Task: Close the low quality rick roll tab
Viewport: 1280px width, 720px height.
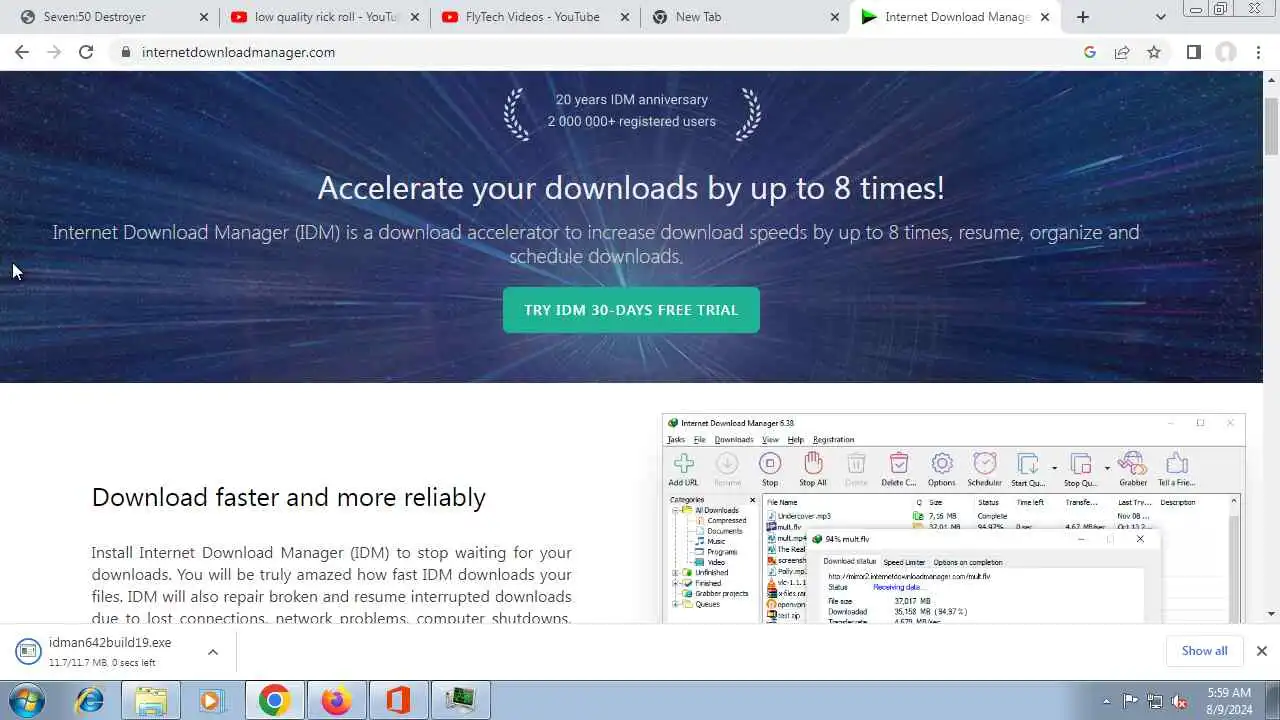Action: pyautogui.click(x=414, y=17)
